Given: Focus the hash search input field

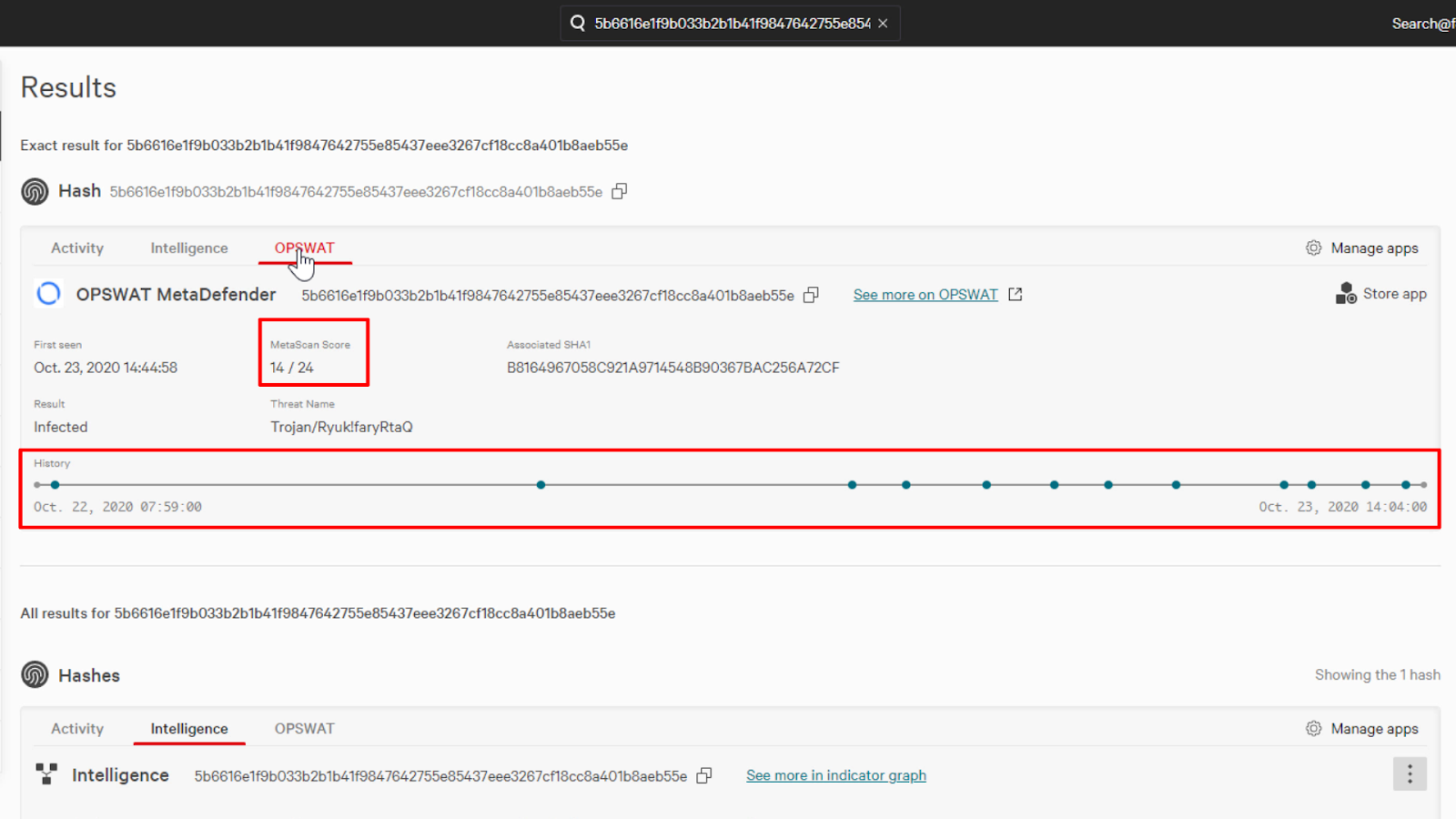Looking at the screenshot, I should point(732,24).
